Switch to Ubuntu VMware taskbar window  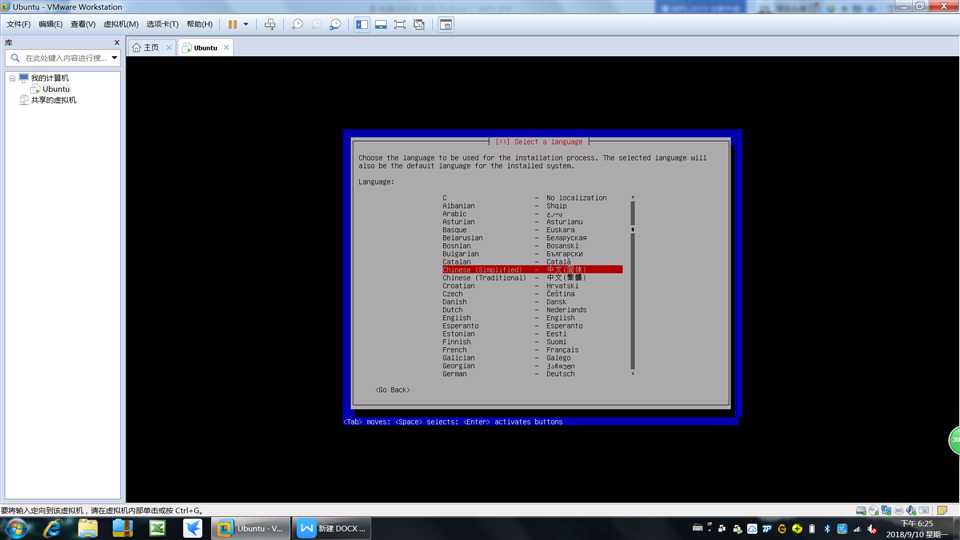tap(250, 528)
